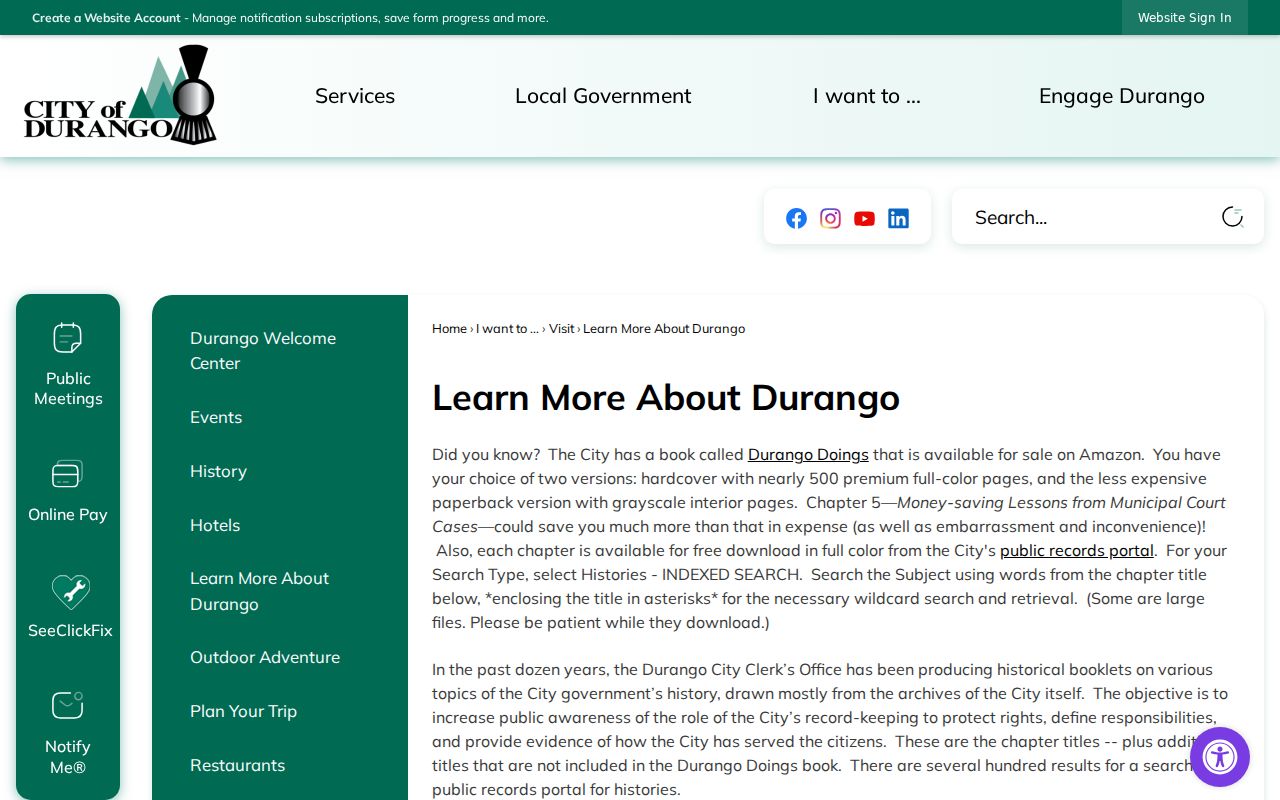Click Create a Website Account link
Screen dimensions: 1280x800
(x=106, y=18)
